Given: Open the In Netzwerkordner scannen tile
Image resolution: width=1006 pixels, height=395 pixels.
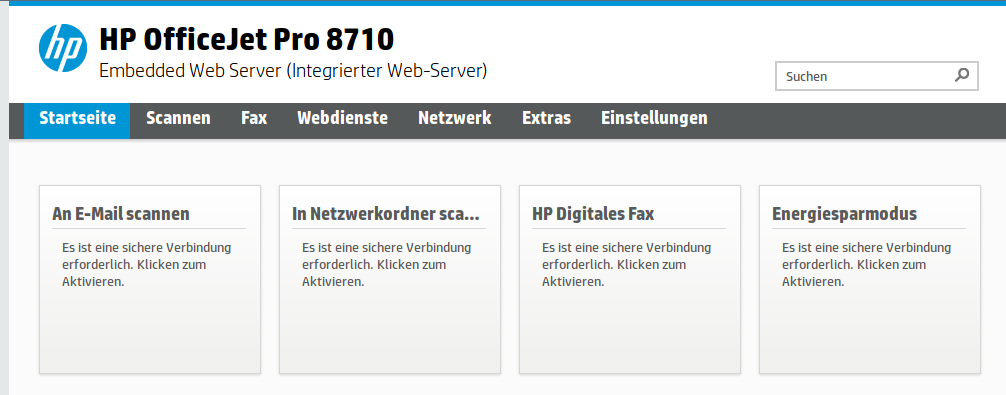Looking at the screenshot, I should (389, 280).
